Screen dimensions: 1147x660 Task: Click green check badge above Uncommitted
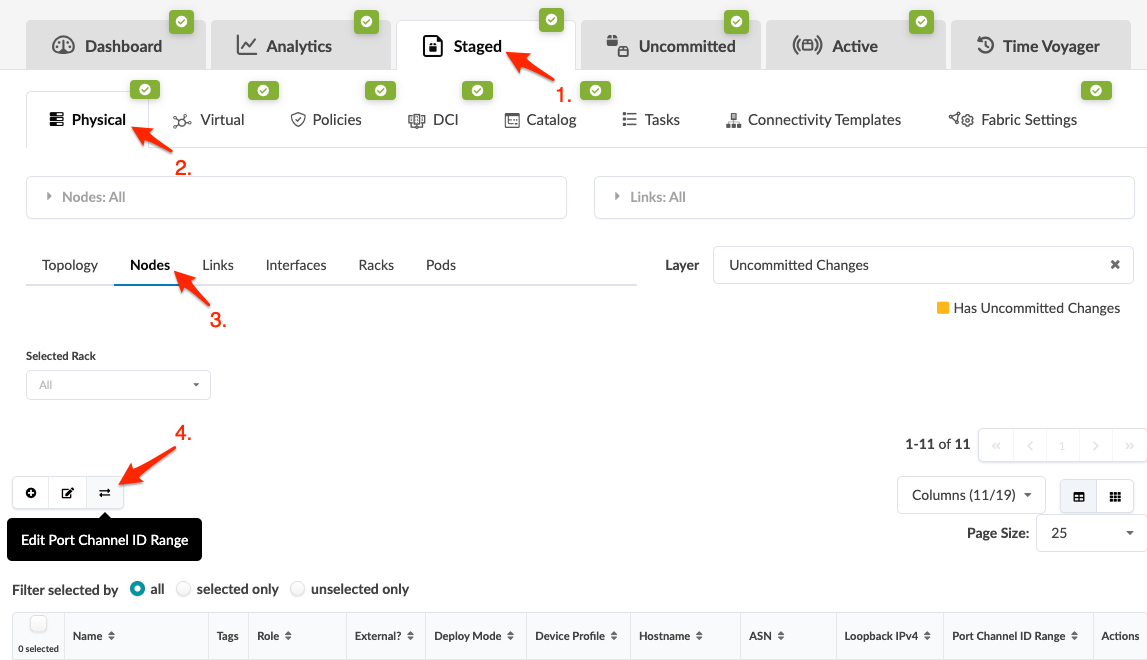point(737,22)
